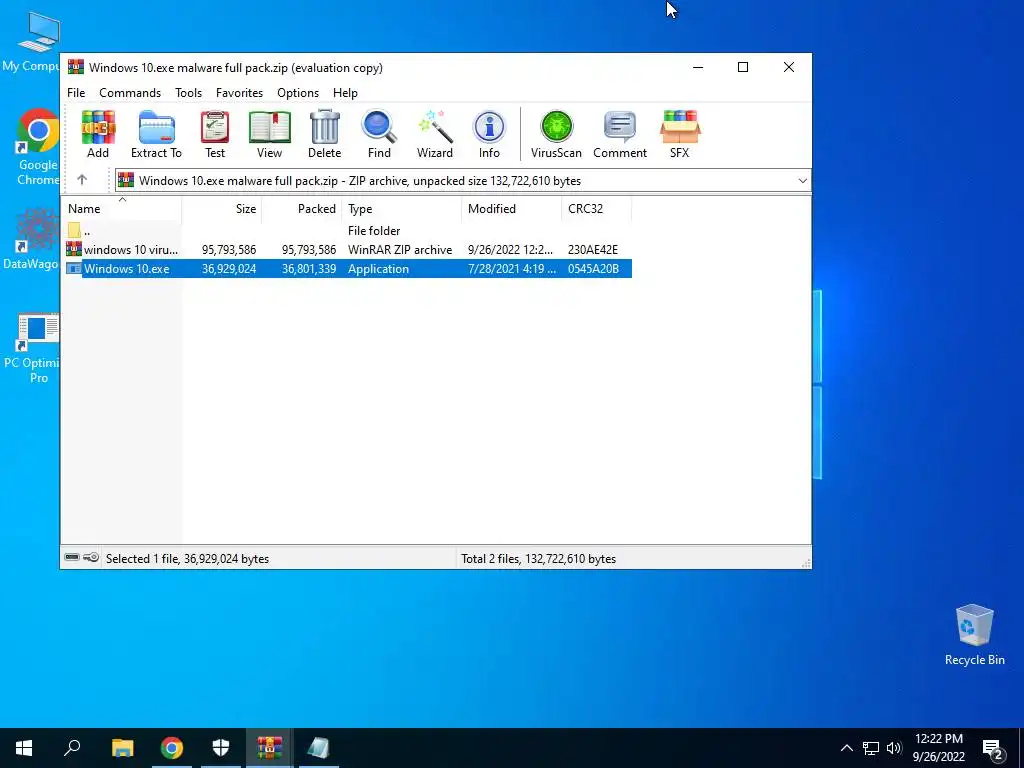Select the Windows 10.exe file row
Screen dimensions: 1024x768
(x=347, y=268)
